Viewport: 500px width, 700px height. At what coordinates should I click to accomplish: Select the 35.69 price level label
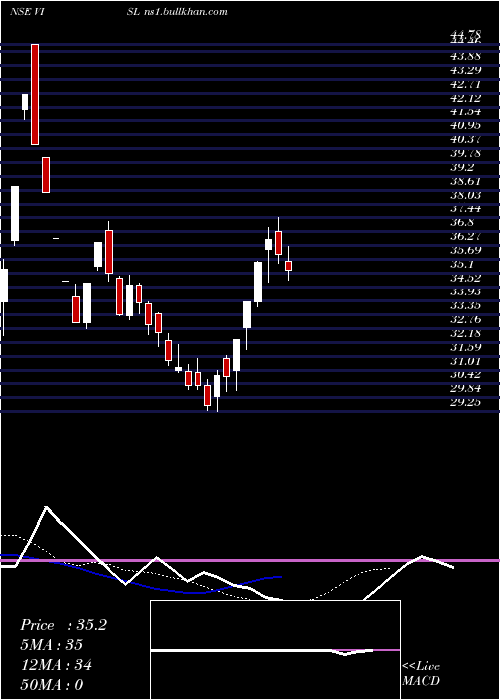click(x=465, y=250)
